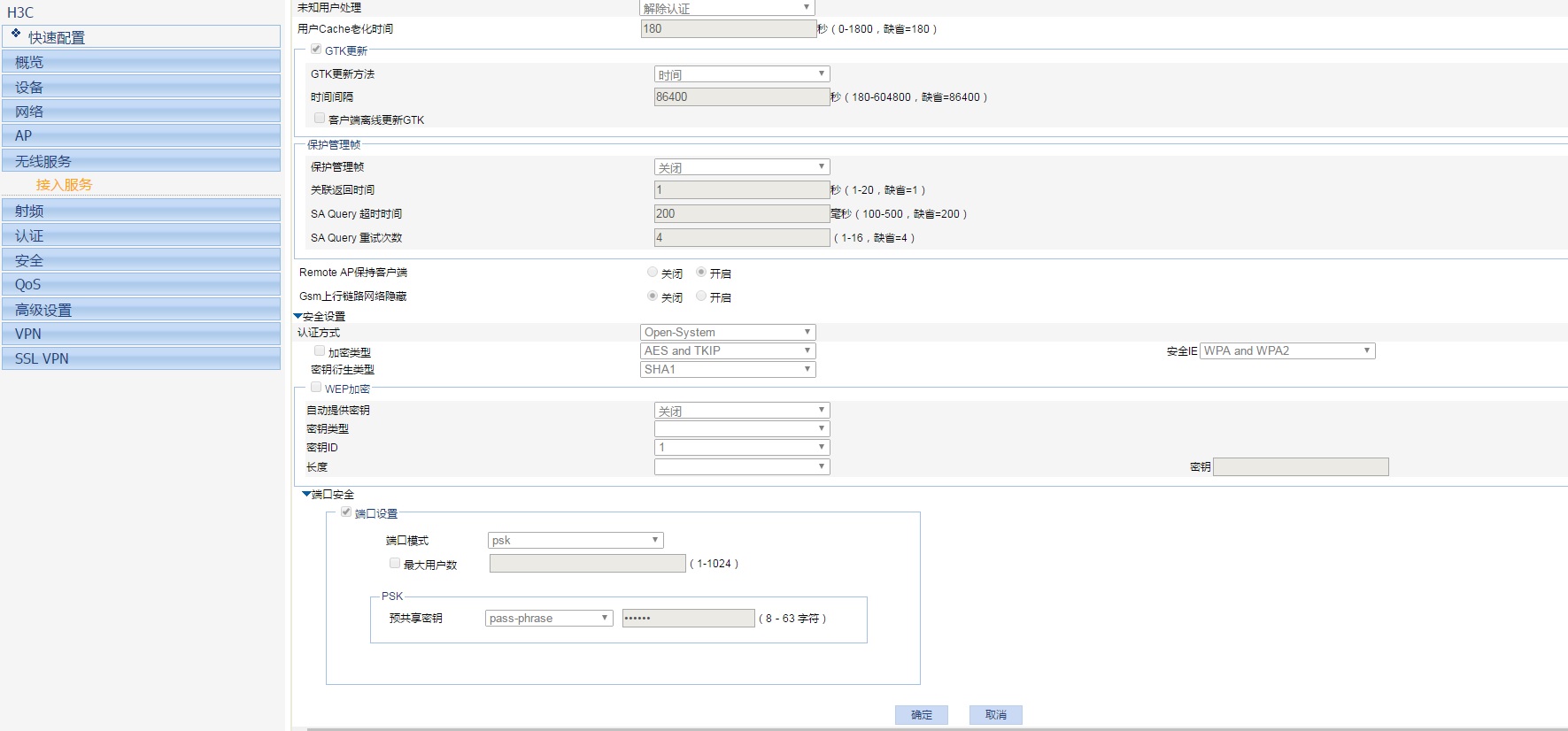Click 时间间隔 input field
The image size is (1568, 731).
742,96
